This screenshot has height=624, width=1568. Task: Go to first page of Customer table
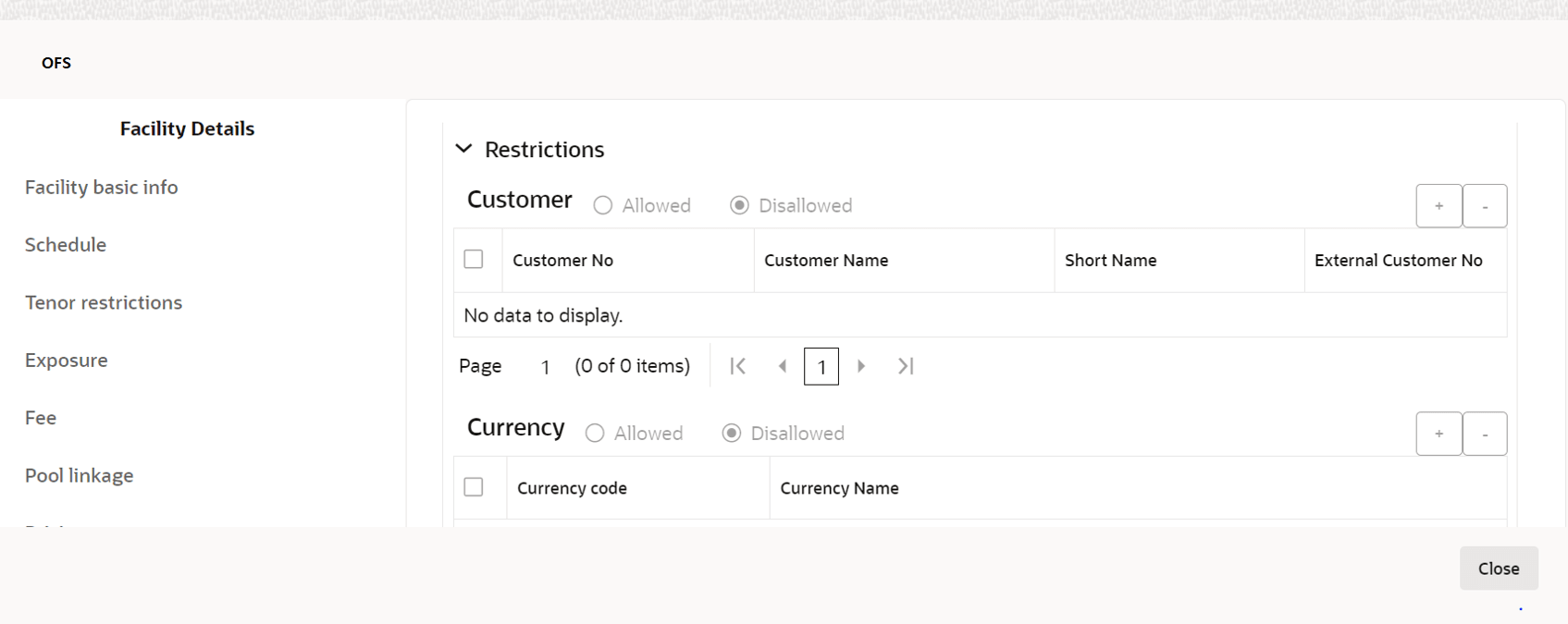click(737, 366)
